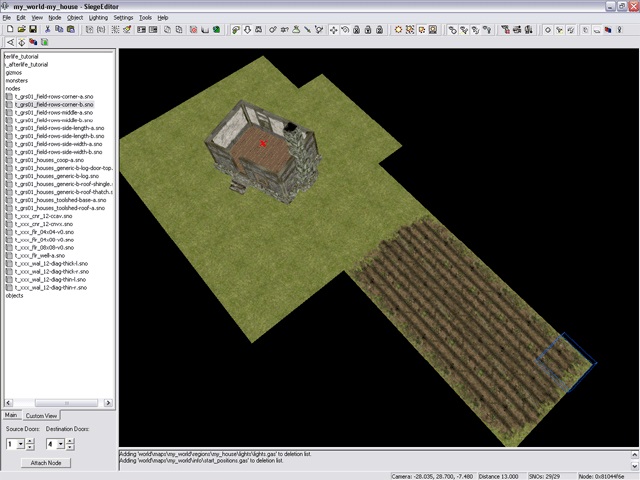
Task: Click the left-pointing triangle icon in second toolbar row
Action: point(10,42)
